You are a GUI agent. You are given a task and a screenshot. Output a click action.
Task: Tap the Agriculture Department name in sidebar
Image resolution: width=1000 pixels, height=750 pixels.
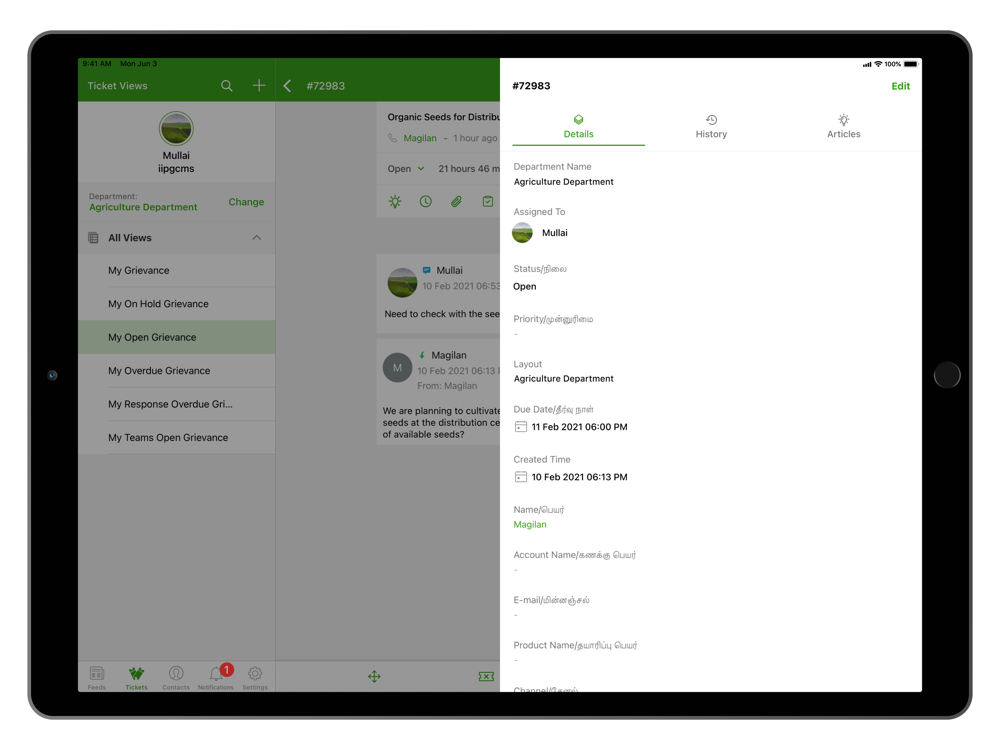143,207
